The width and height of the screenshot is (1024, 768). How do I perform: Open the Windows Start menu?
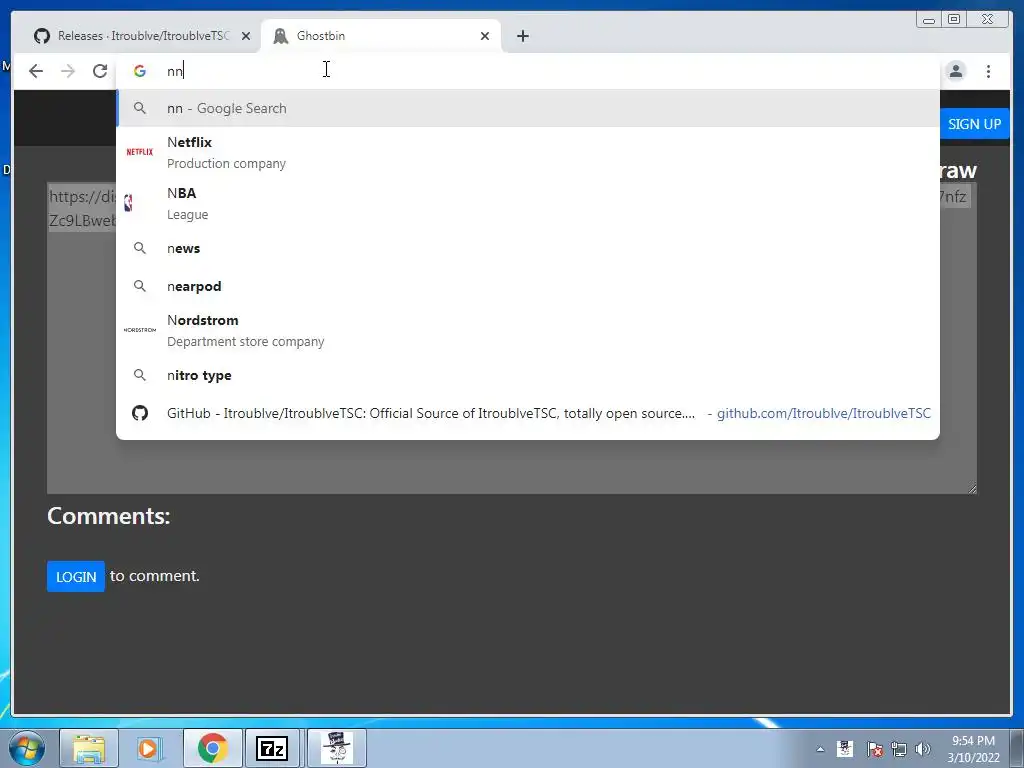[26, 748]
